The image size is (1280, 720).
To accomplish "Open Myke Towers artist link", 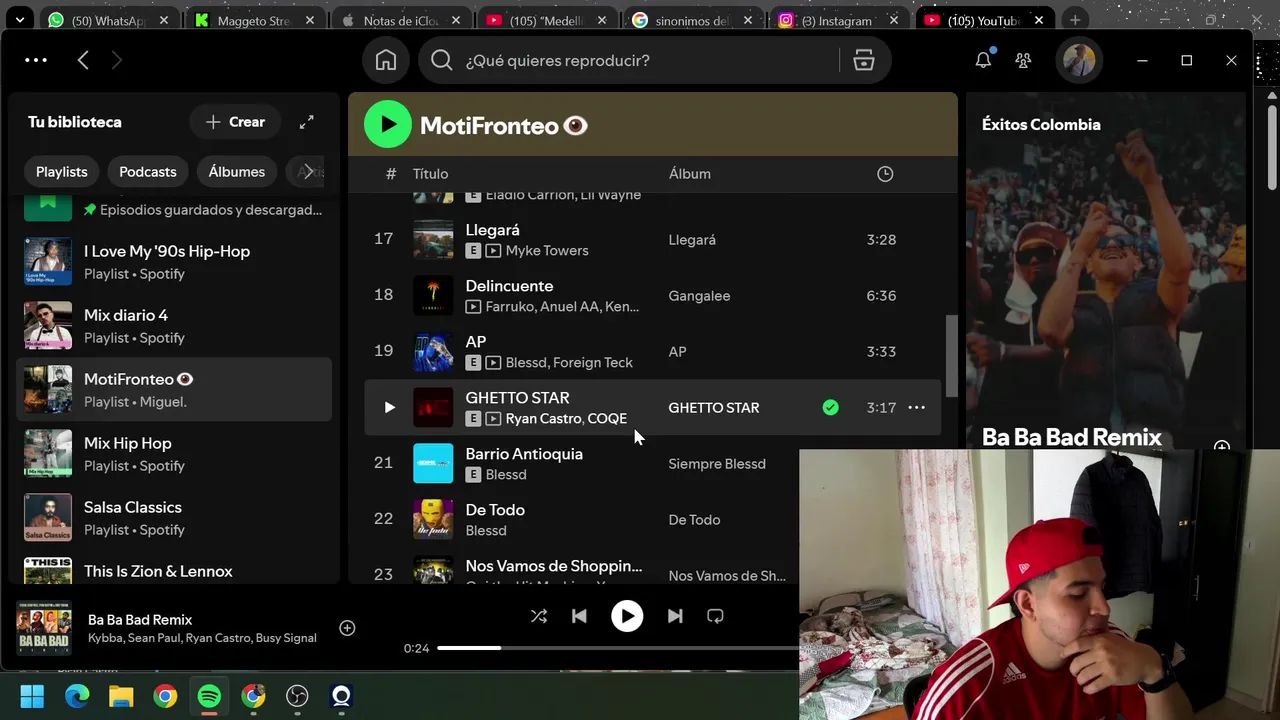I will 547,251.
